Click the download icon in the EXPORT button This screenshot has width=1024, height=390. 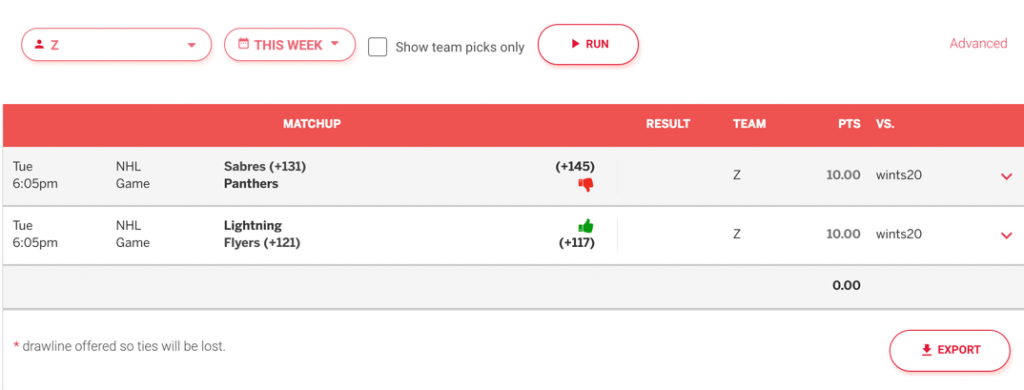pos(926,350)
